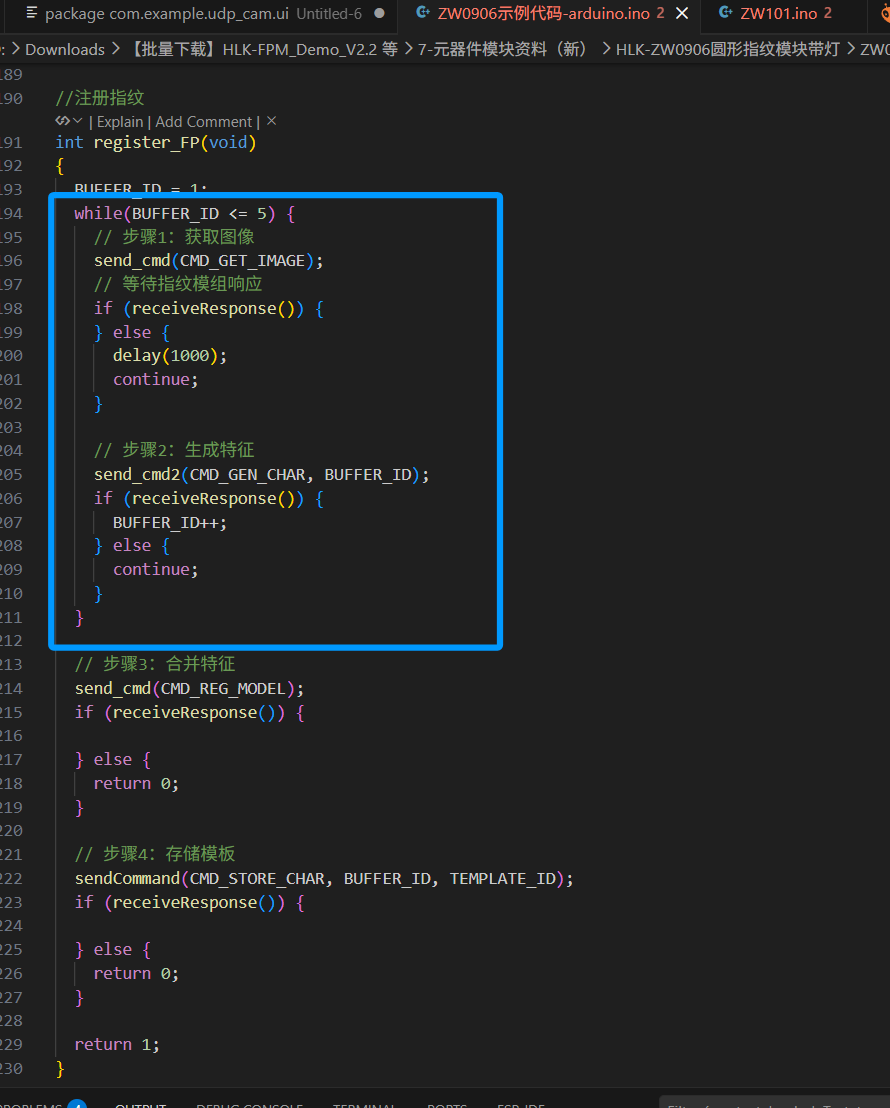Open the TERMINAL panel tab
The height and width of the screenshot is (1108, 890).
point(364,1104)
